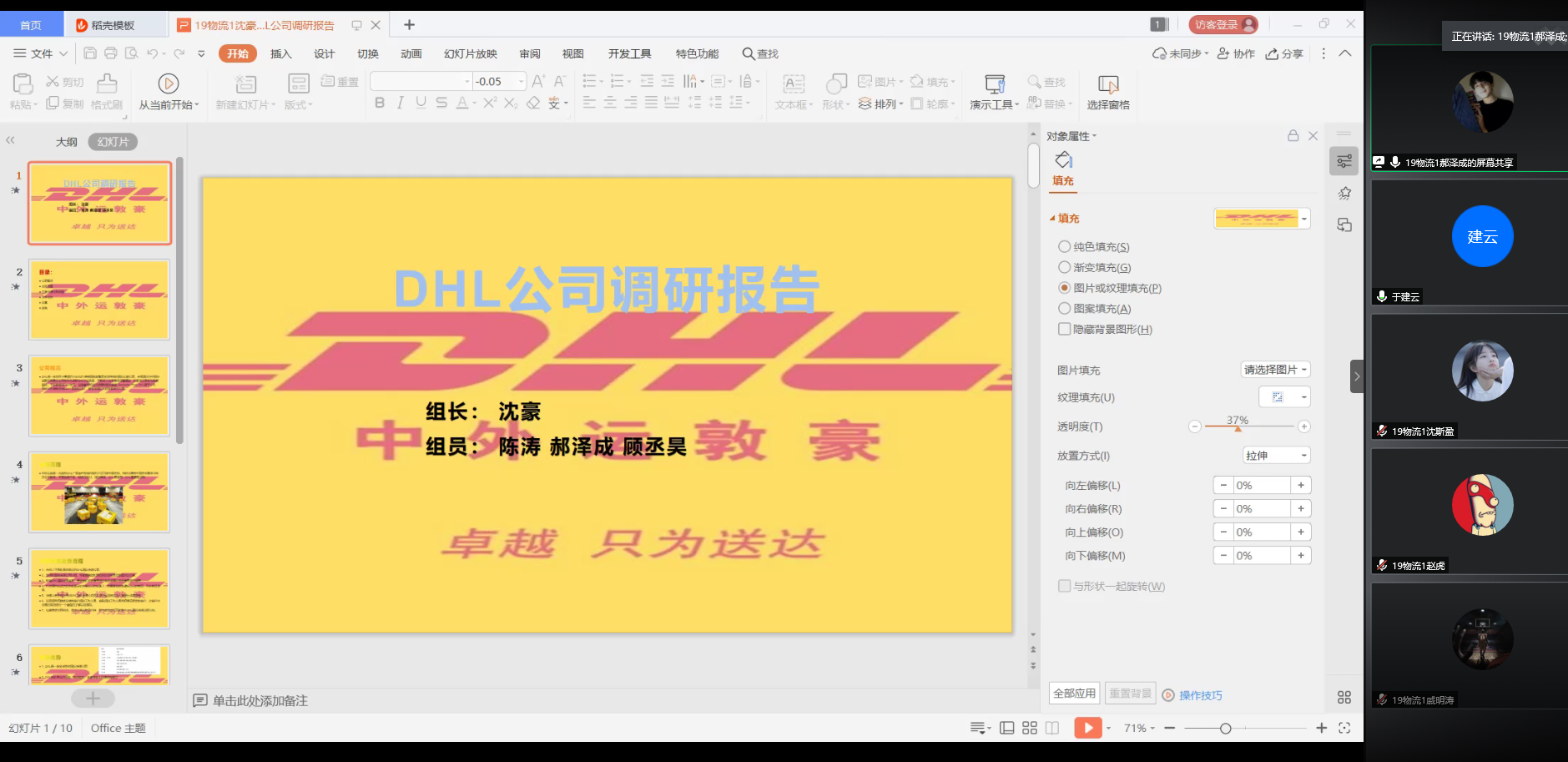Select the gradient fill (渐变填充) option
1568x762 pixels.
pos(1065,268)
